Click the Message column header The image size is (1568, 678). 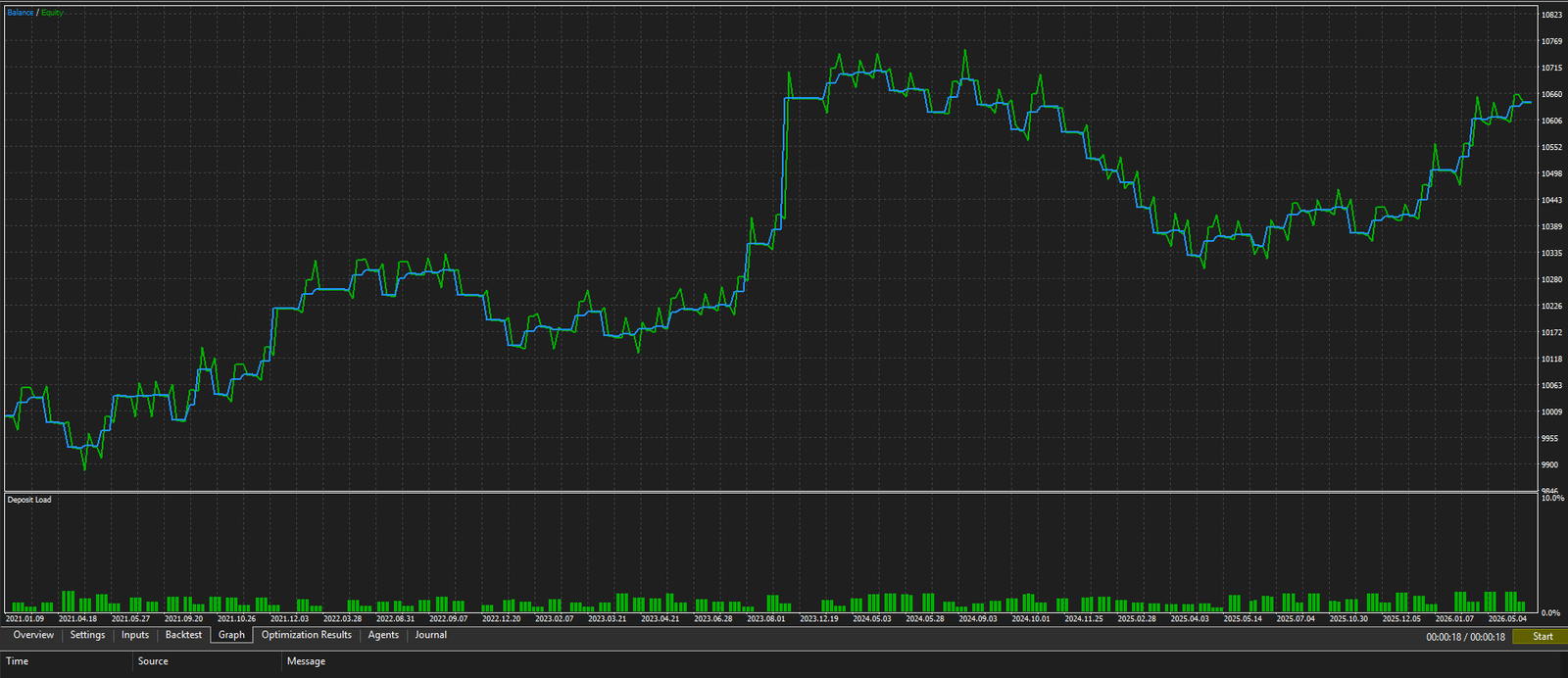tap(306, 661)
